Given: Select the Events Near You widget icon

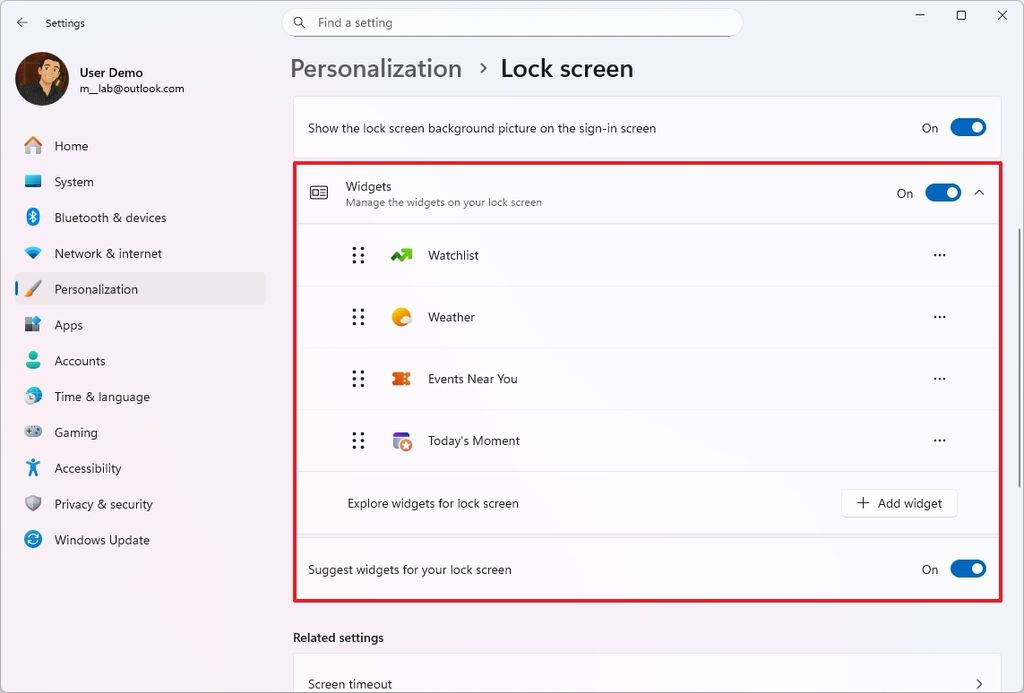Looking at the screenshot, I should [401, 379].
